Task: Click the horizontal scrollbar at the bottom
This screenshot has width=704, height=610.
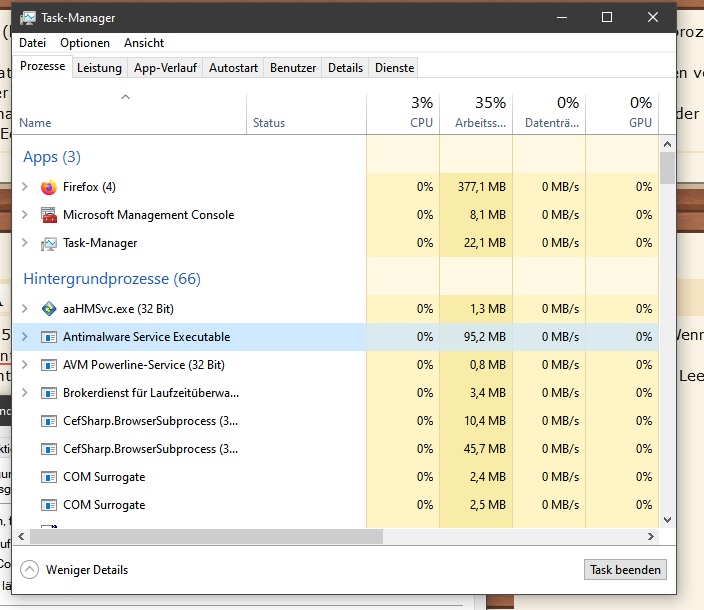Action: (x=200, y=537)
